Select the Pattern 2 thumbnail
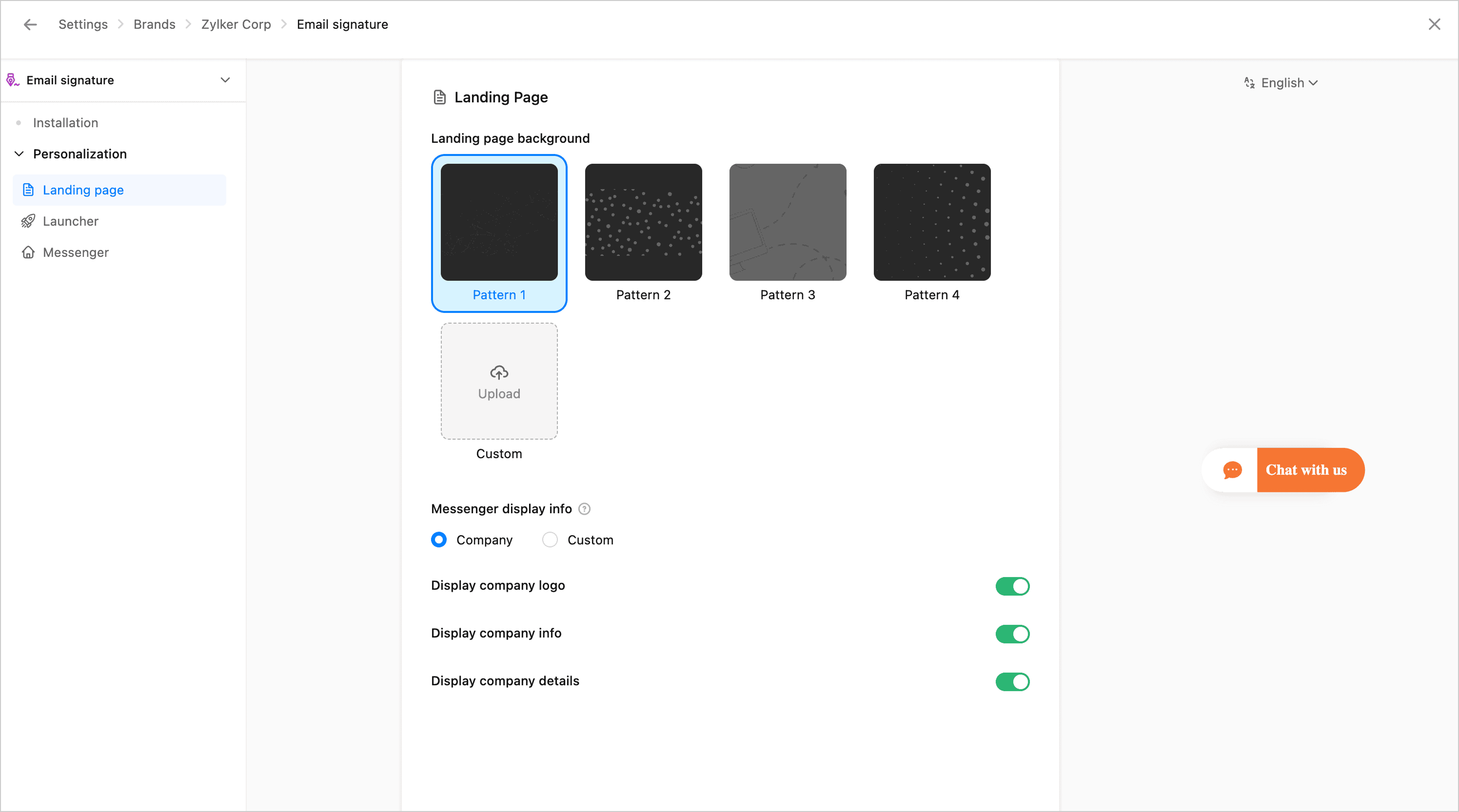The height and width of the screenshot is (812, 1459). coord(643,222)
